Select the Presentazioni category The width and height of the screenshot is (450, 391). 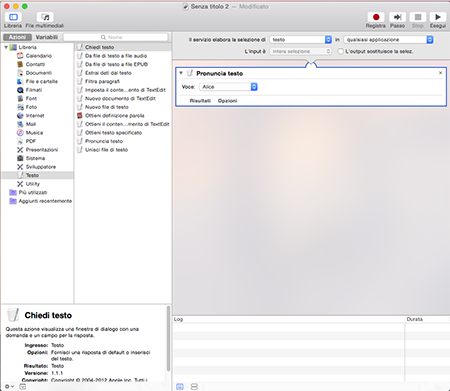click(42, 150)
